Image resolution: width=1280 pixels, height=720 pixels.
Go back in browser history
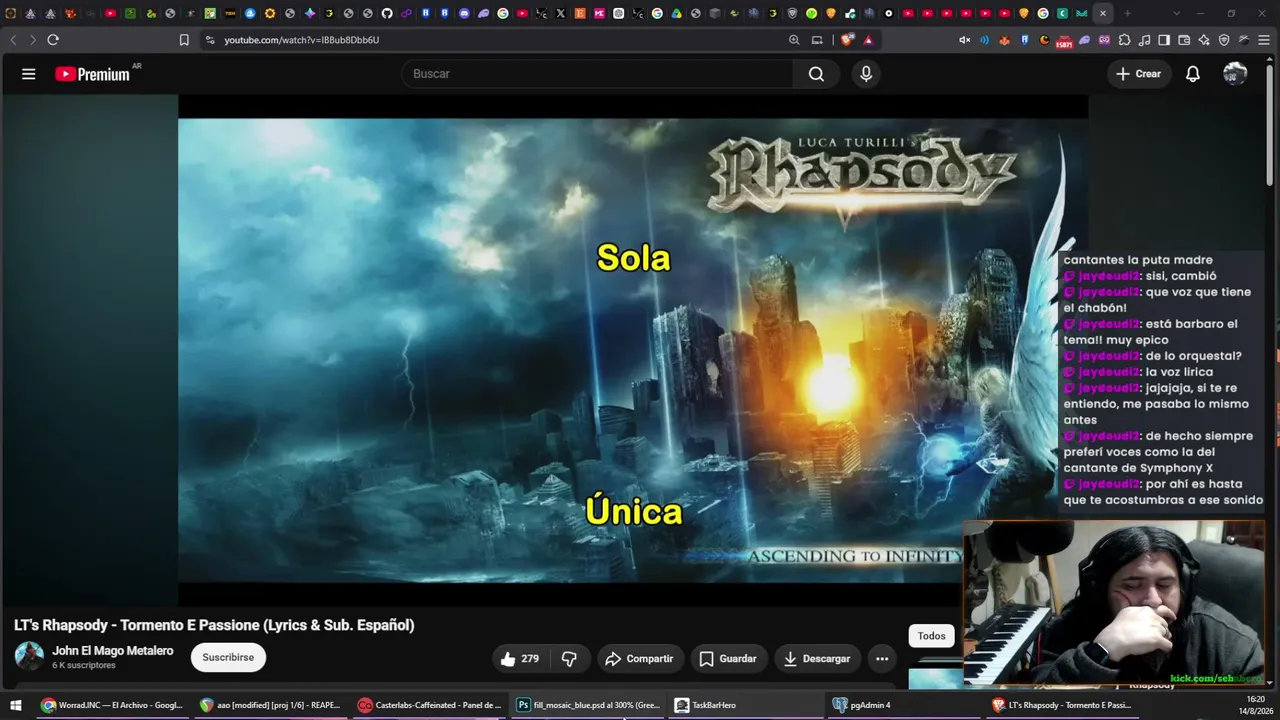tap(13, 40)
